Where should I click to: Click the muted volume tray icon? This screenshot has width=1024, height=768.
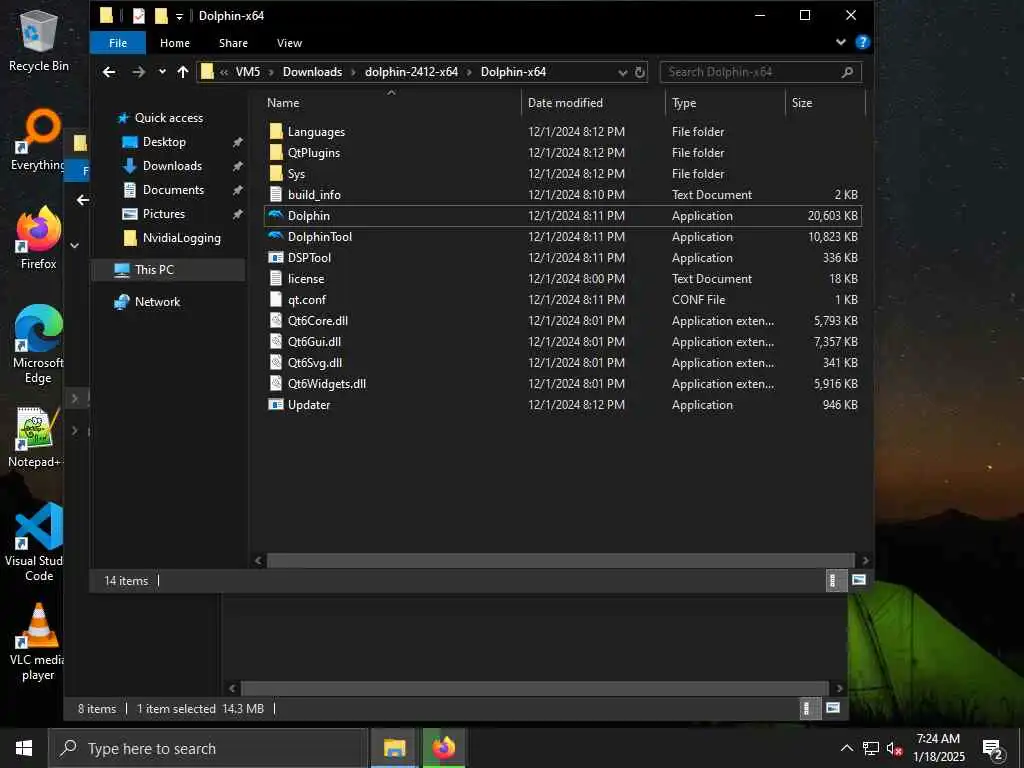tap(894, 748)
